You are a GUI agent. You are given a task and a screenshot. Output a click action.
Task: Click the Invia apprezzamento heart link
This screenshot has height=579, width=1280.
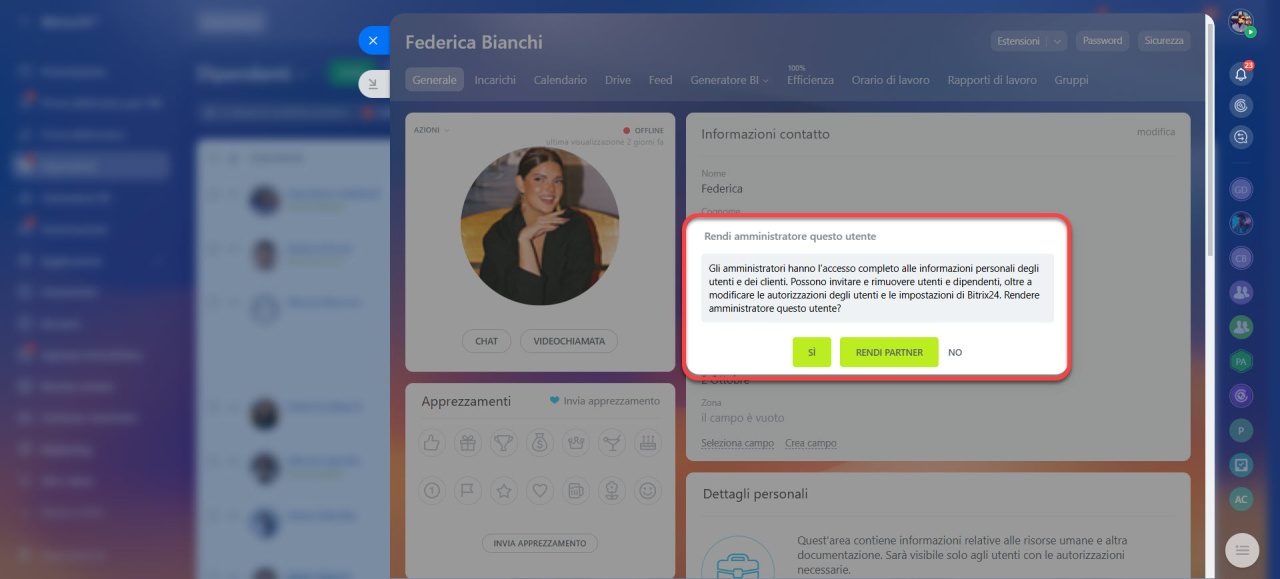[x=605, y=401]
